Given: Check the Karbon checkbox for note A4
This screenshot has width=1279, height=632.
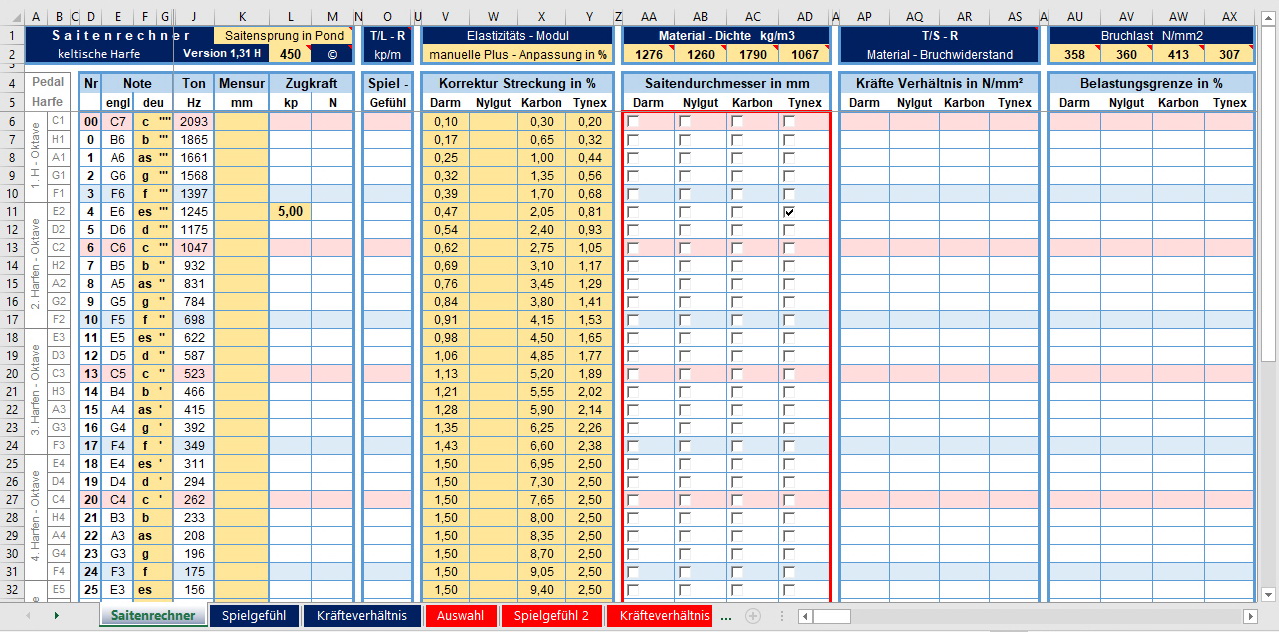Looking at the screenshot, I should (x=737, y=410).
